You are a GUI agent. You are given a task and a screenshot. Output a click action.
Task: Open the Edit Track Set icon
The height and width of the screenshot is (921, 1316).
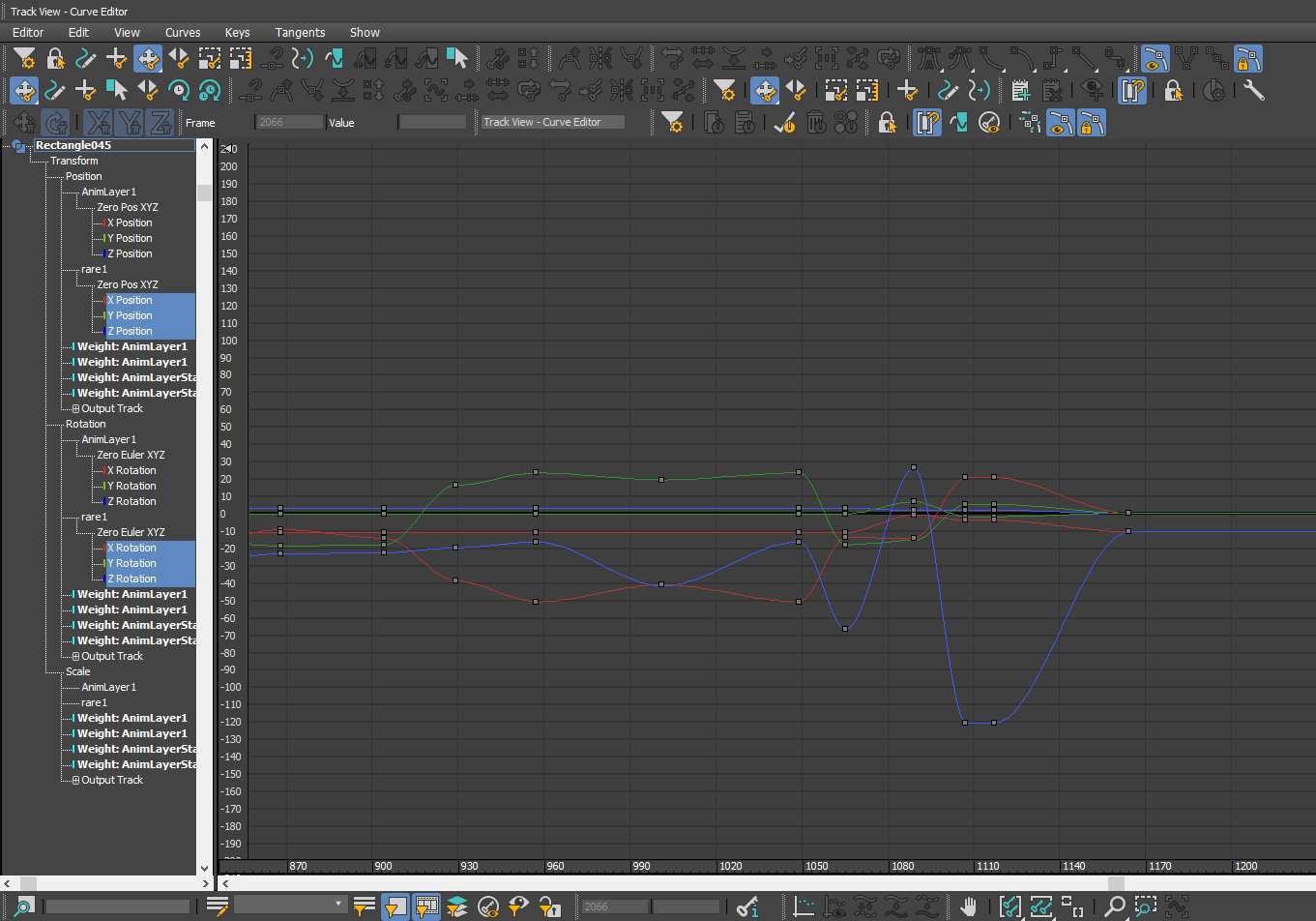[x=218, y=906]
